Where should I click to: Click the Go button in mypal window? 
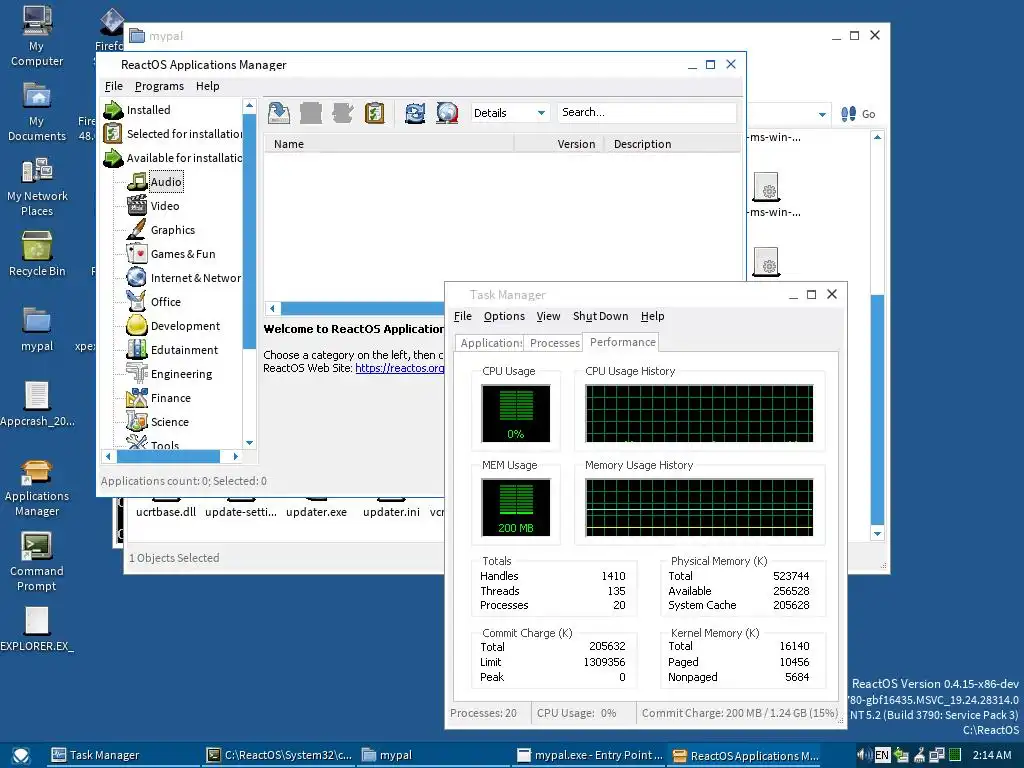pos(859,114)
